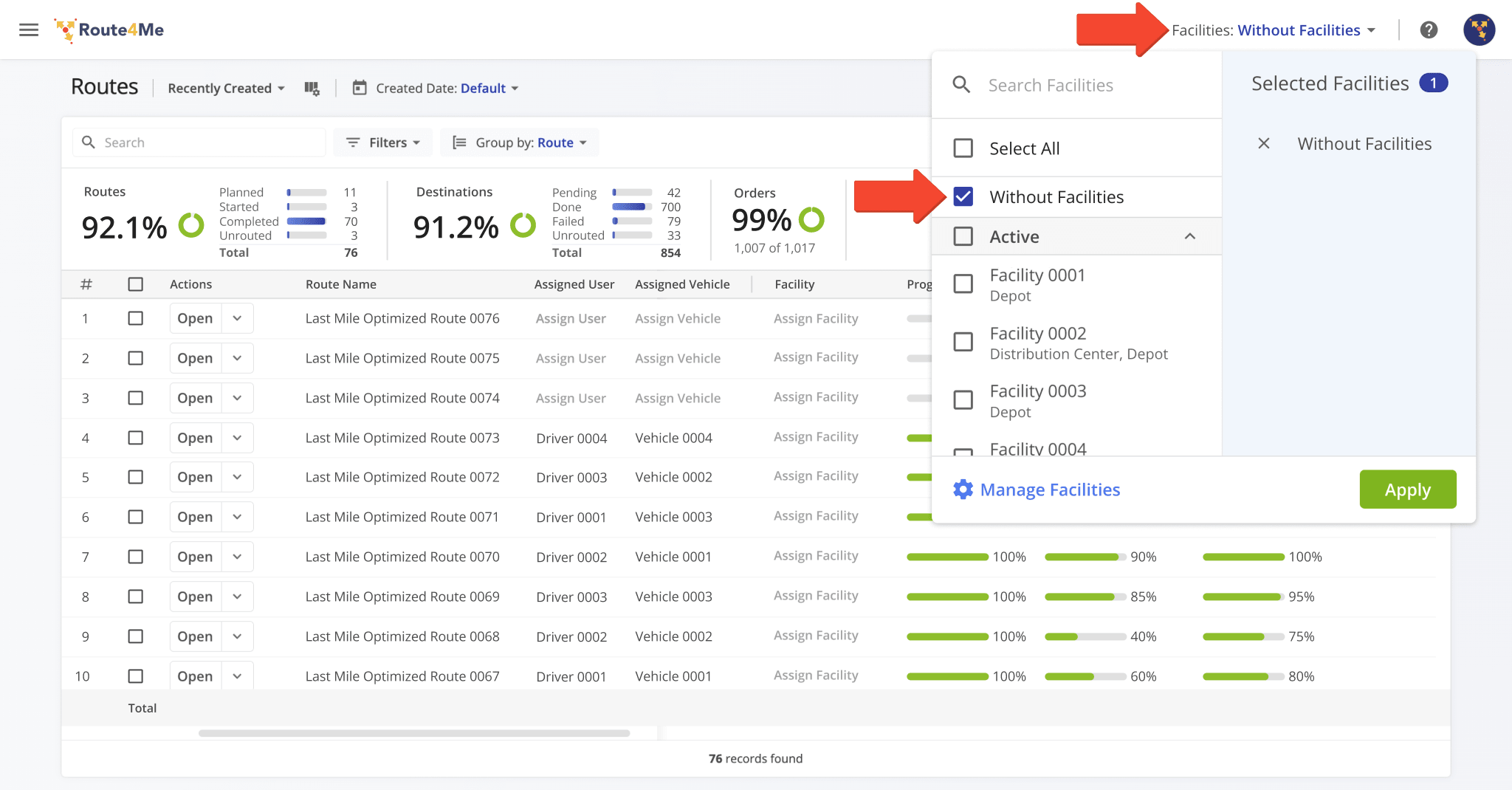The image size is (1512, 790).
Task: Click the Manage Facilities gear icon
Action: (x=963, y=490)
